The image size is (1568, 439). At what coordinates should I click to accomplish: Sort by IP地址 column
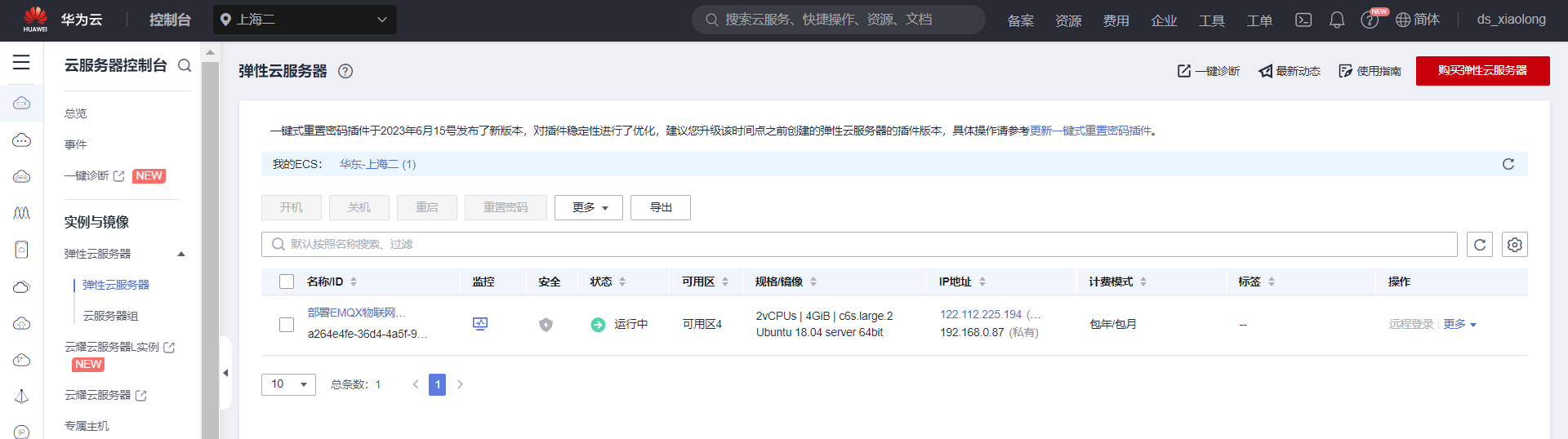[982, 282]
